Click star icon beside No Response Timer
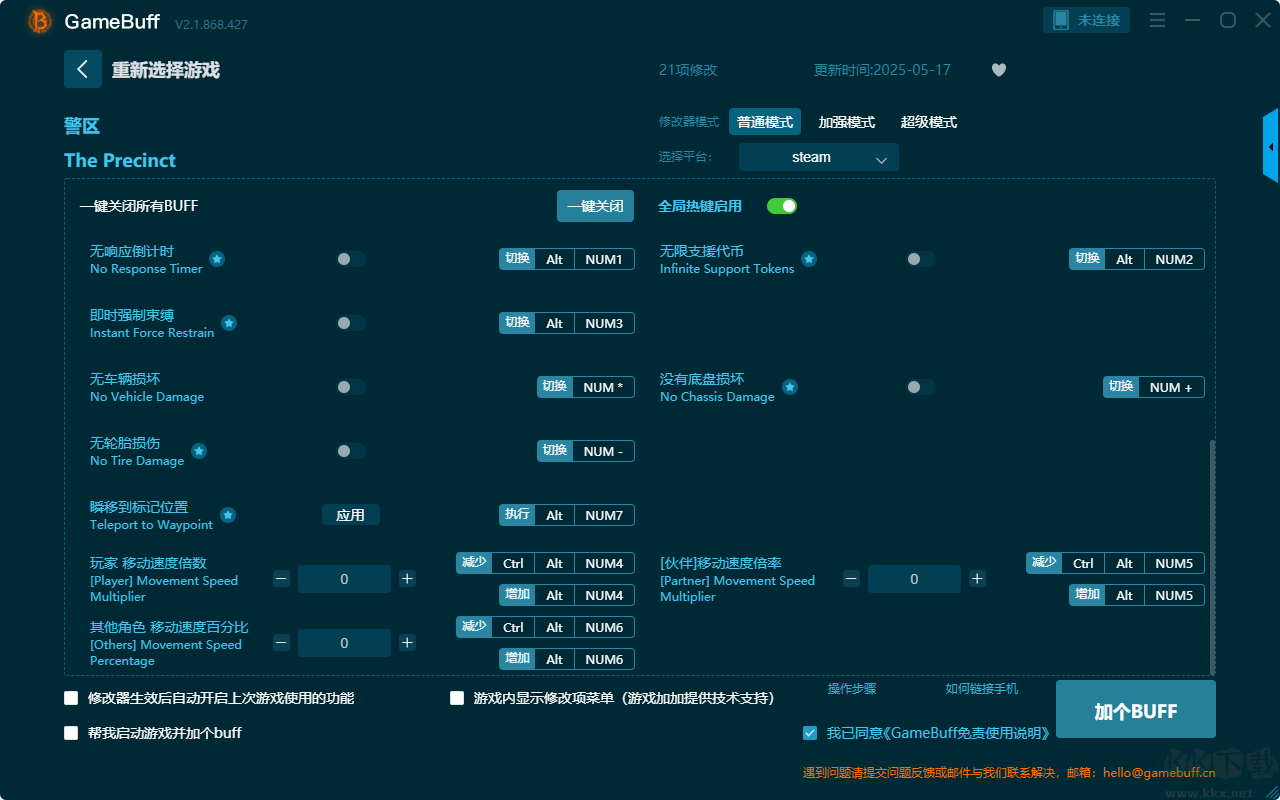 pyautogui.click(x=217, y=259)
